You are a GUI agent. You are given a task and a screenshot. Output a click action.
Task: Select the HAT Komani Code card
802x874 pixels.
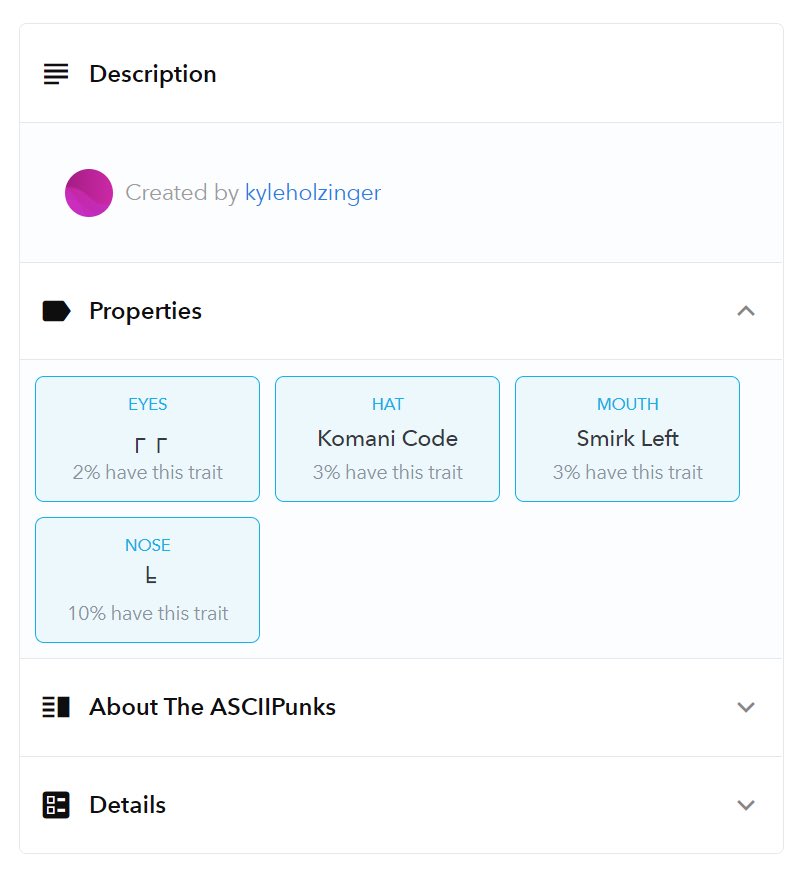387,439
